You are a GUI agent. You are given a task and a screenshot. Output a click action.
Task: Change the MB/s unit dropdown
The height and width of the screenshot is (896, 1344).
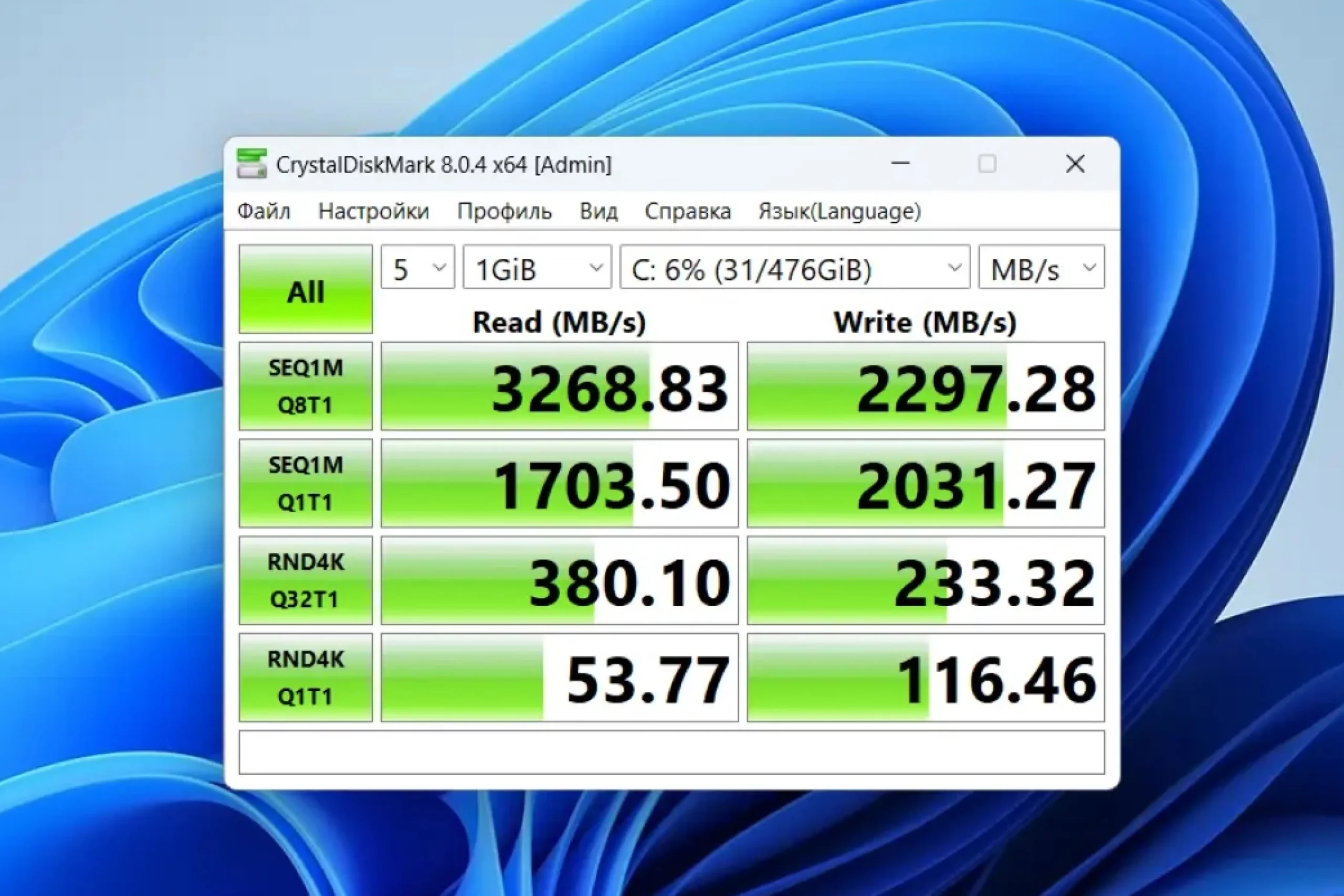click(x=1041, y=267)
